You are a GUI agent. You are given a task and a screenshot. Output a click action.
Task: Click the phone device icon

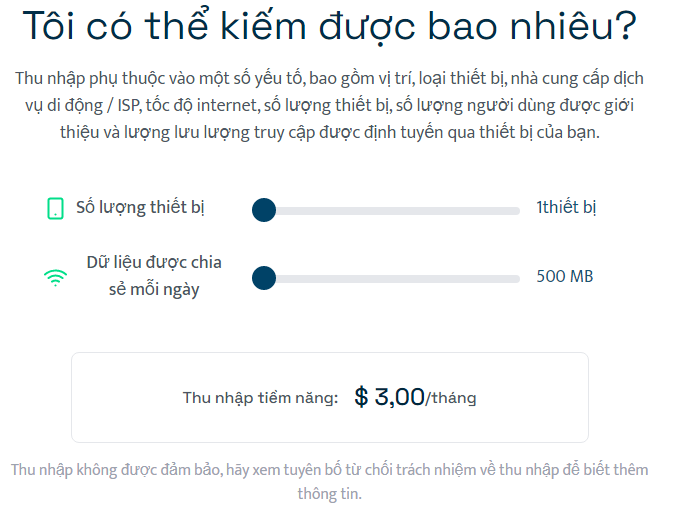(56, 209)
